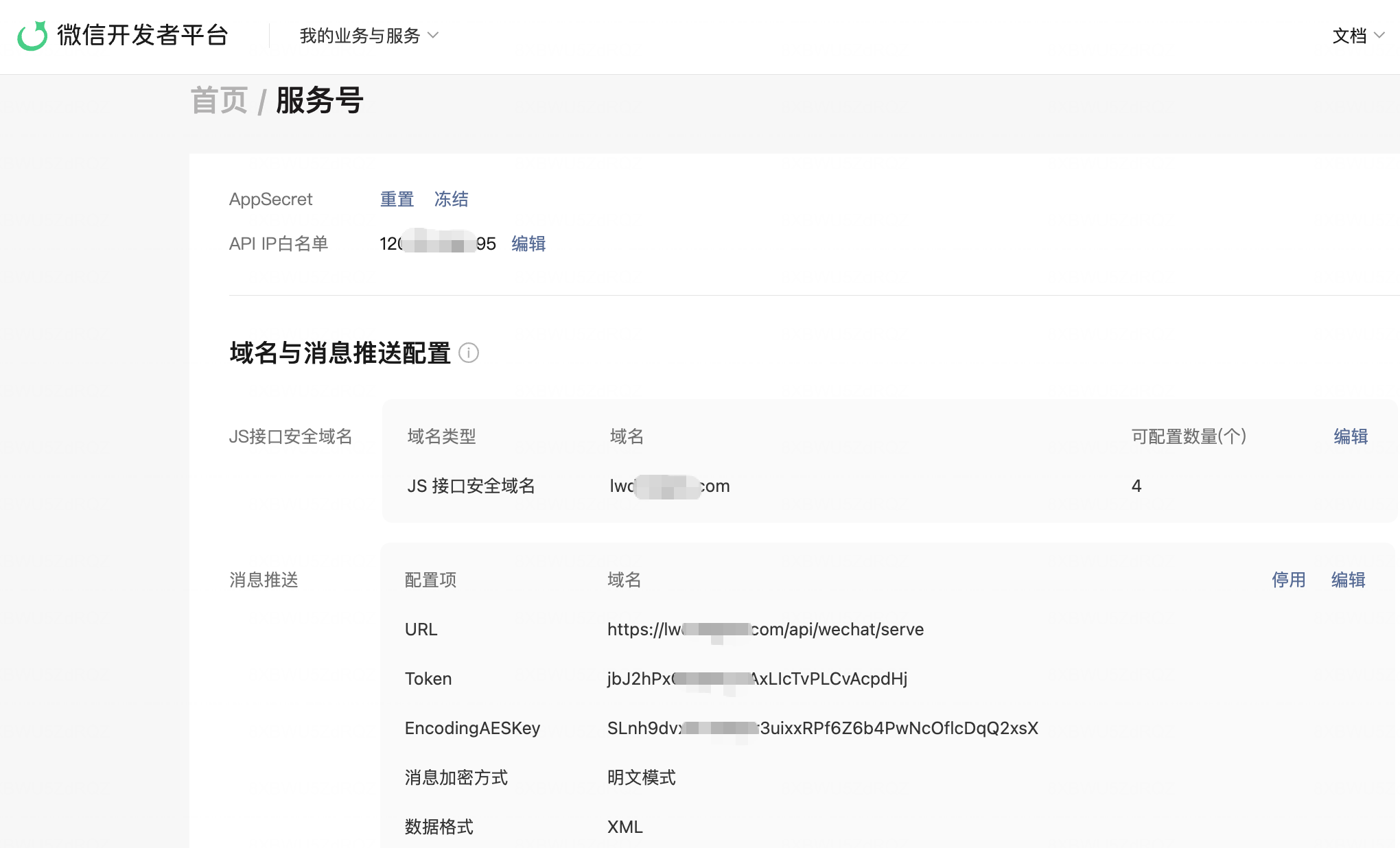Image resolution: width=1400 pixels, height=848 pixels.
Task: Click the EncodingAESKey value
Action: 821,729
